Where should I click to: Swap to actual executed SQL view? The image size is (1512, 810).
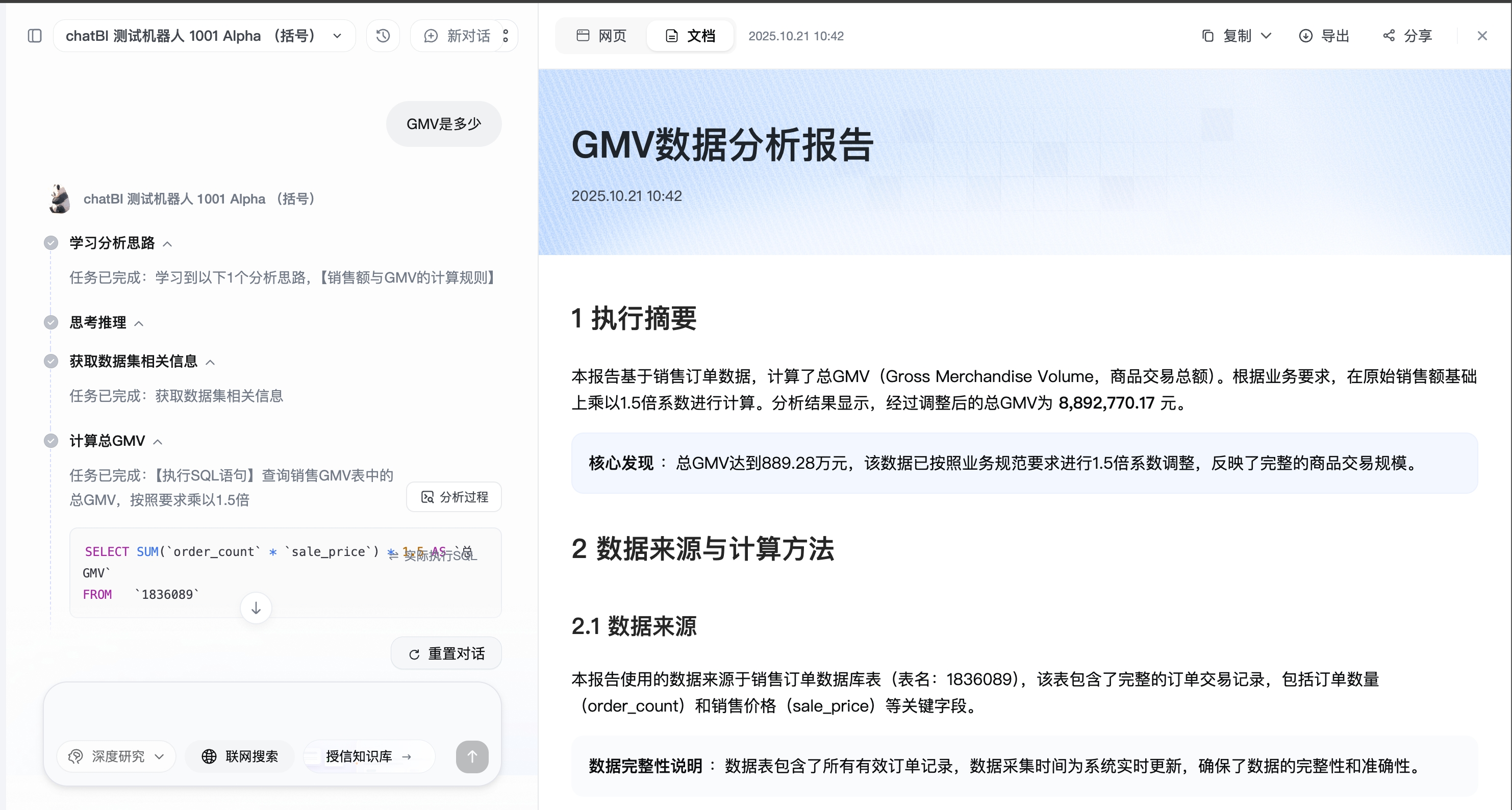click(434, 555)
